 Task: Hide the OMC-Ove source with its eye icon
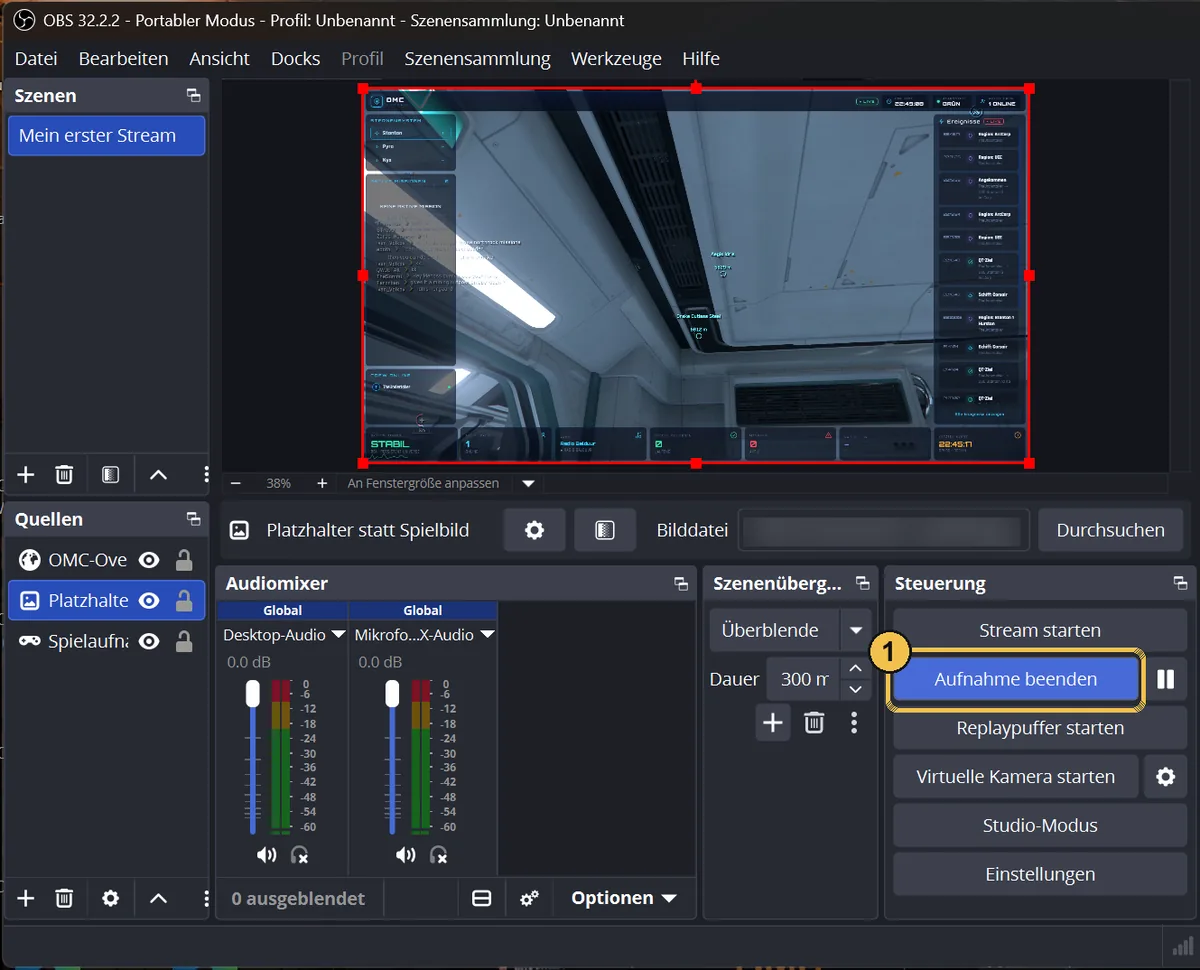click(149, 560)
